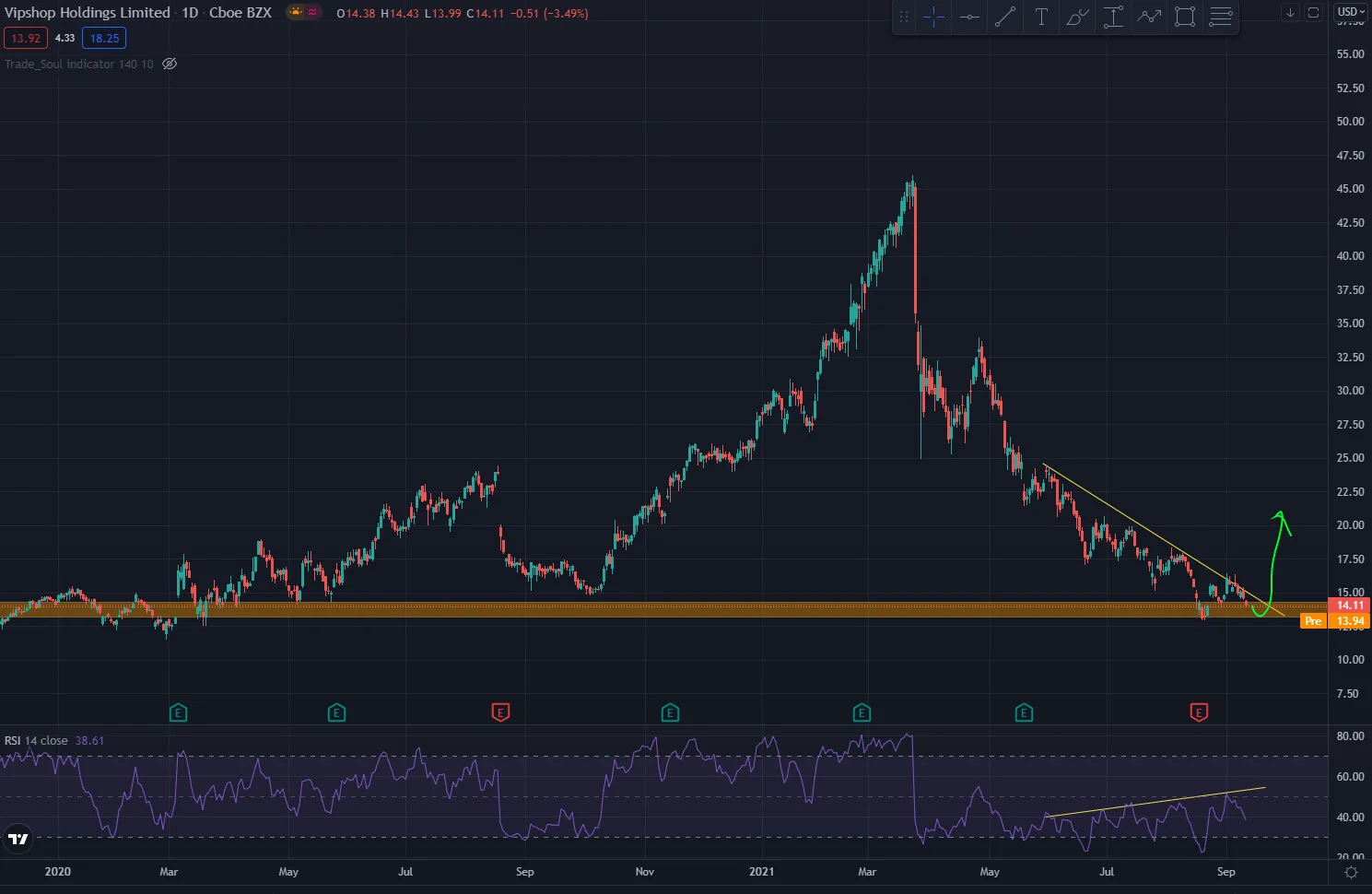Select the rectangle shape tool
This screenshot has width=1372, height=894.
click(x=1185, y=17)
